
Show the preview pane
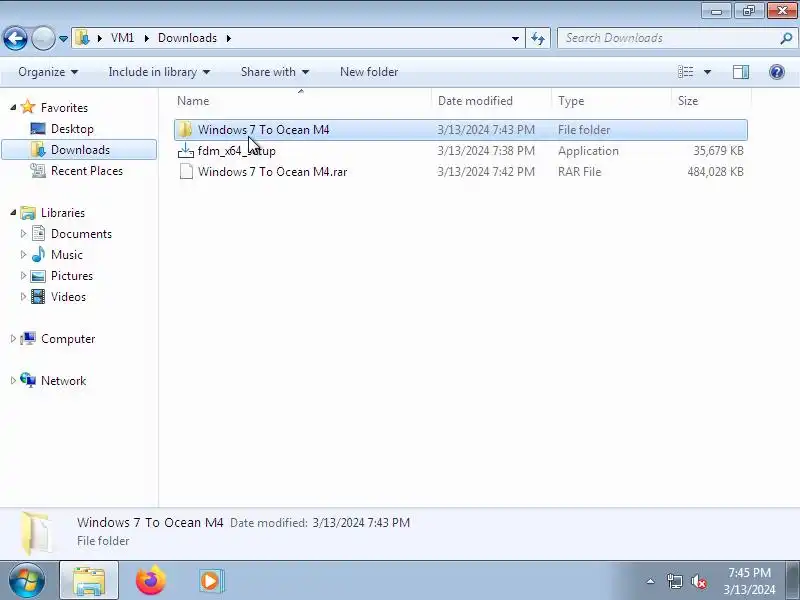741,72
